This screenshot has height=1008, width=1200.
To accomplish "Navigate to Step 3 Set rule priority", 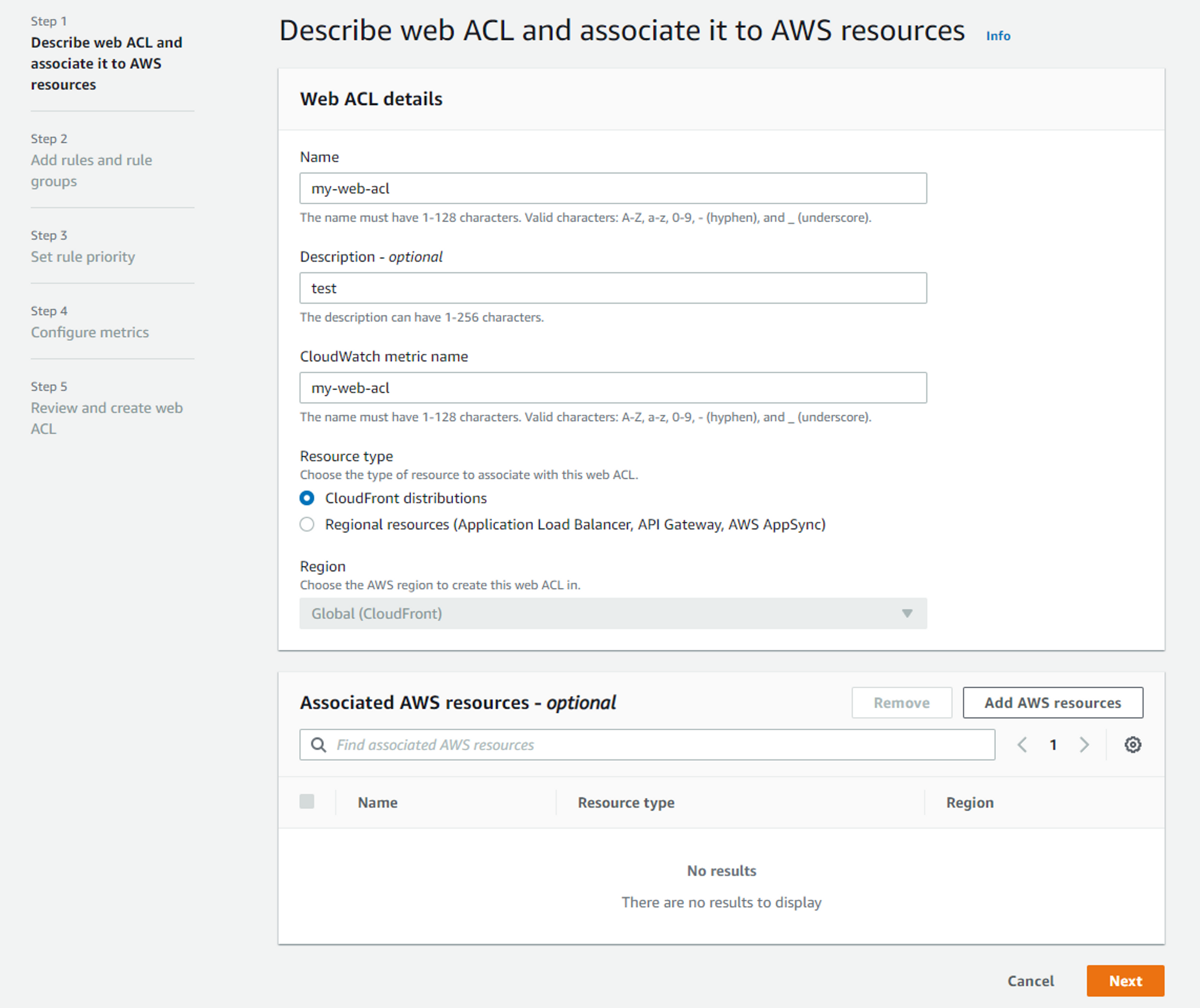I will pos(83,256).
